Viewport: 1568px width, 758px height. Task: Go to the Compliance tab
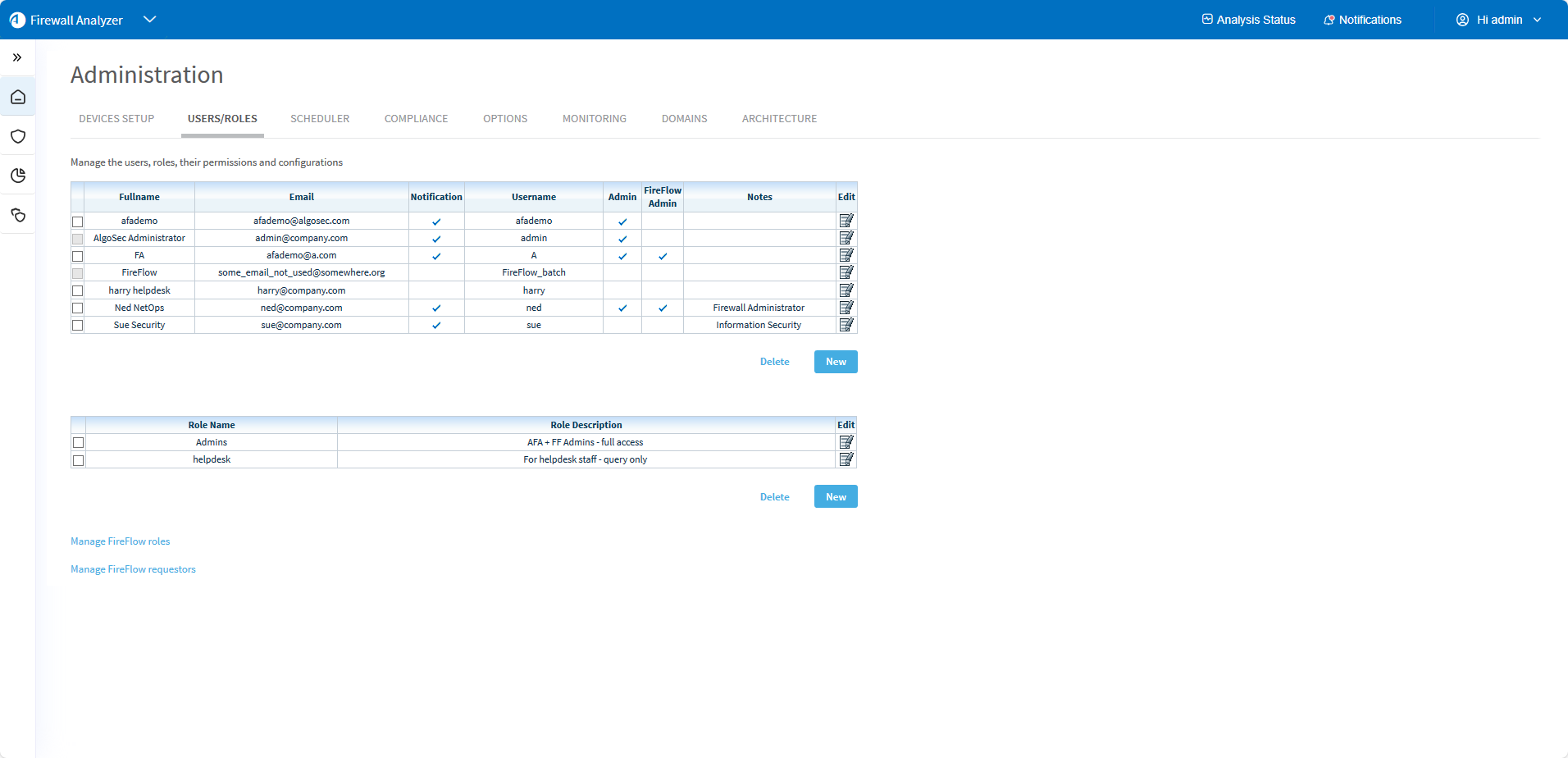click(416, 119)
